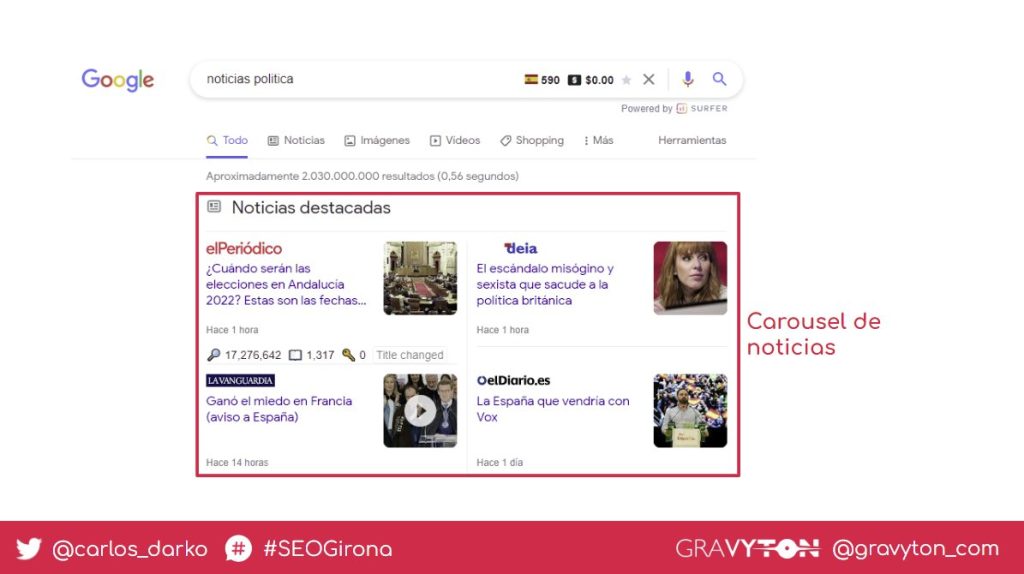Open 'La España que vendría con Vox' article

[552, 409]
